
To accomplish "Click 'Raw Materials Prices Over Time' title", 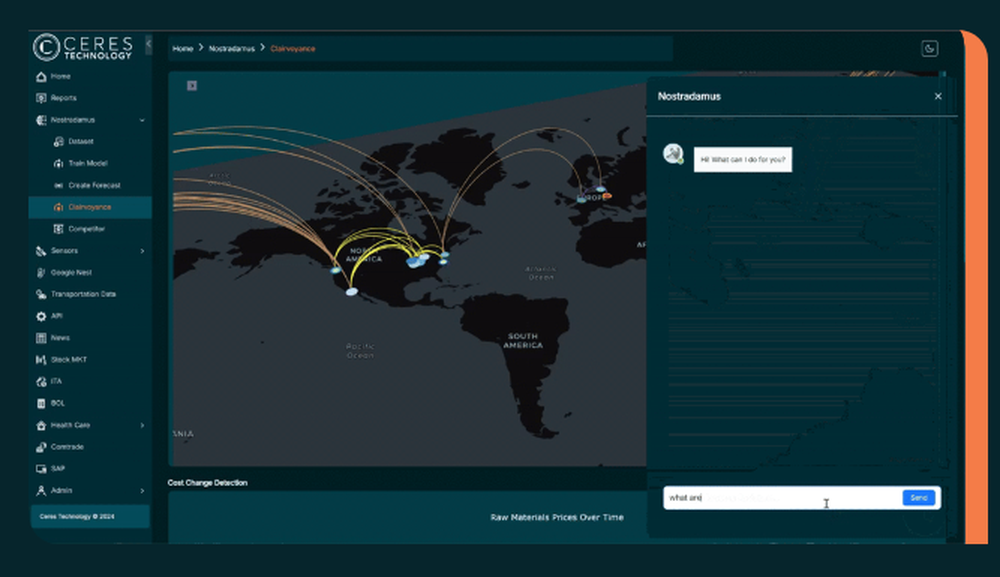I will pos(557,517).
